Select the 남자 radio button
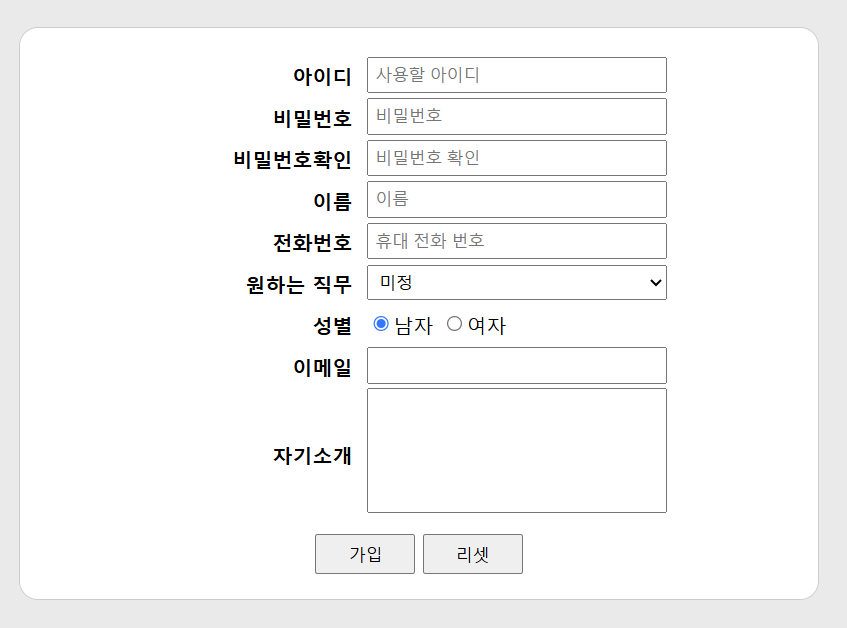The height and width of the screenshot is (628, 847). tap(381, 323)
